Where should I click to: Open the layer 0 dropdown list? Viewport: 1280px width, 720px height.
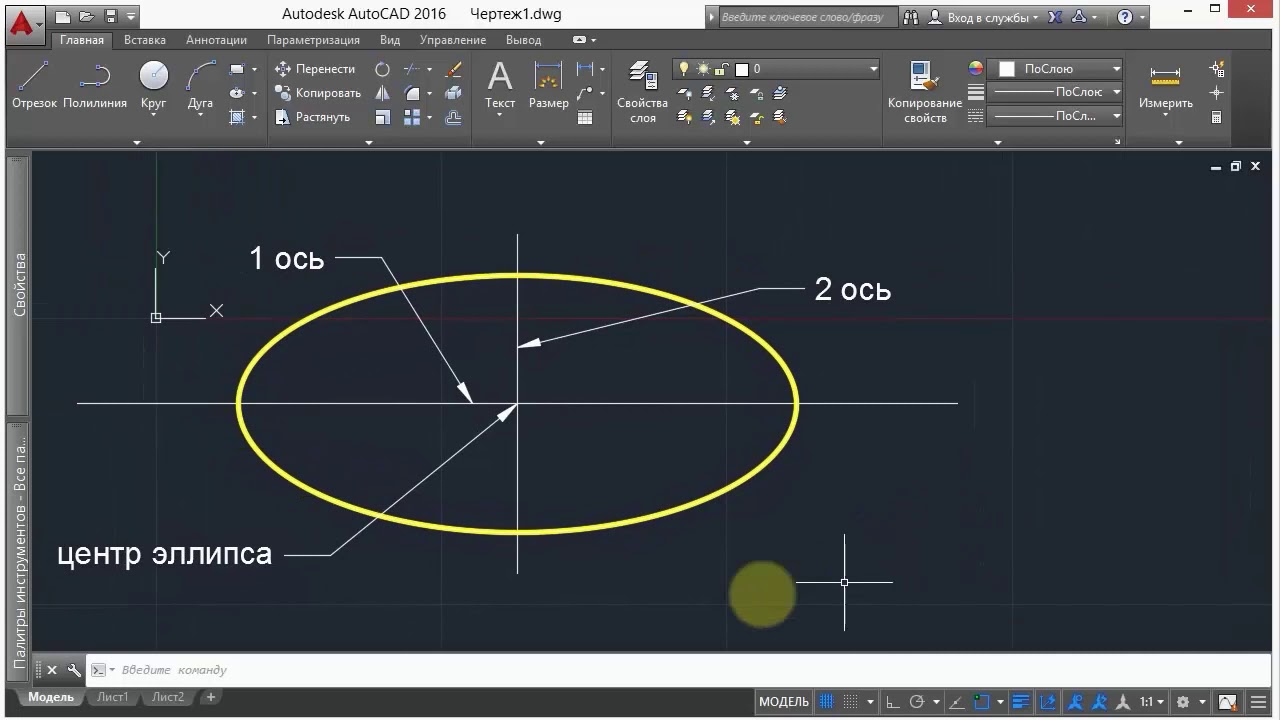click(x=873, y=69)
